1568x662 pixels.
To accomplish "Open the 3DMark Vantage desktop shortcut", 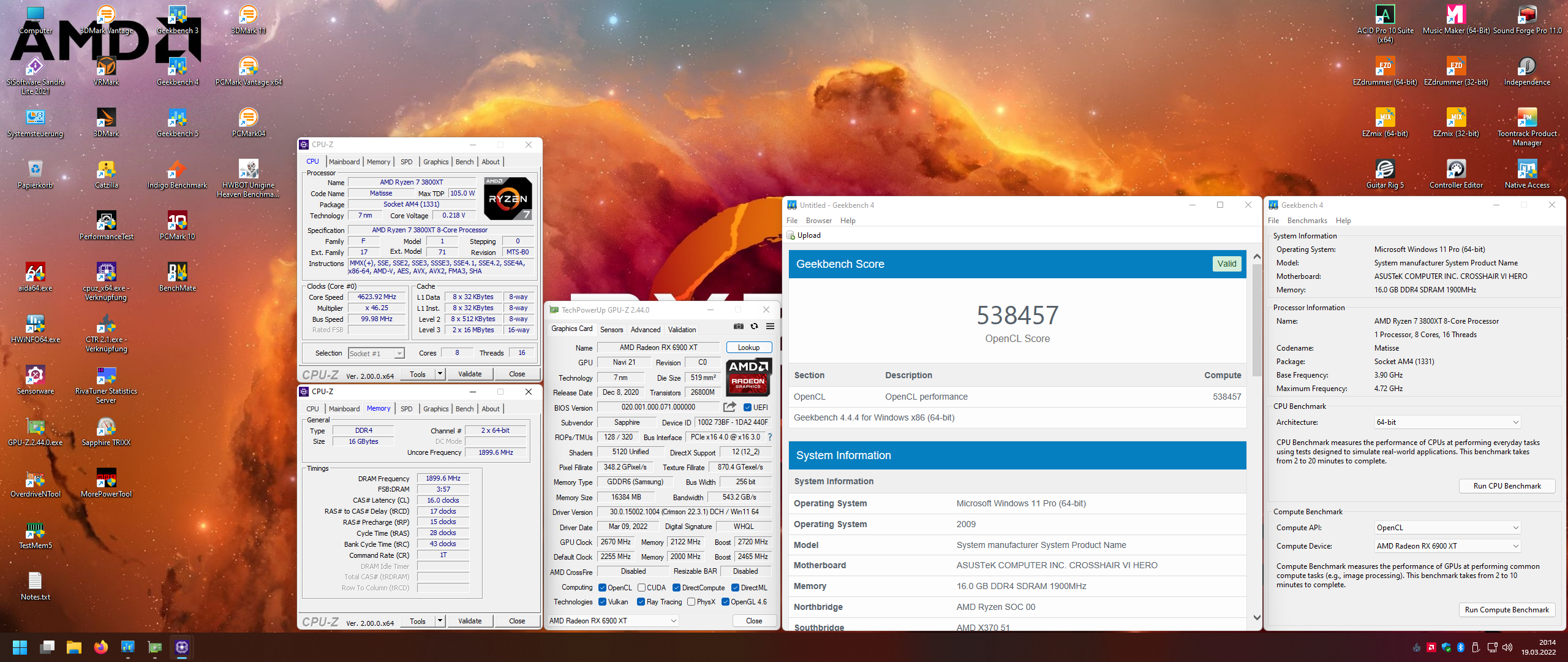I will [106, 19].
